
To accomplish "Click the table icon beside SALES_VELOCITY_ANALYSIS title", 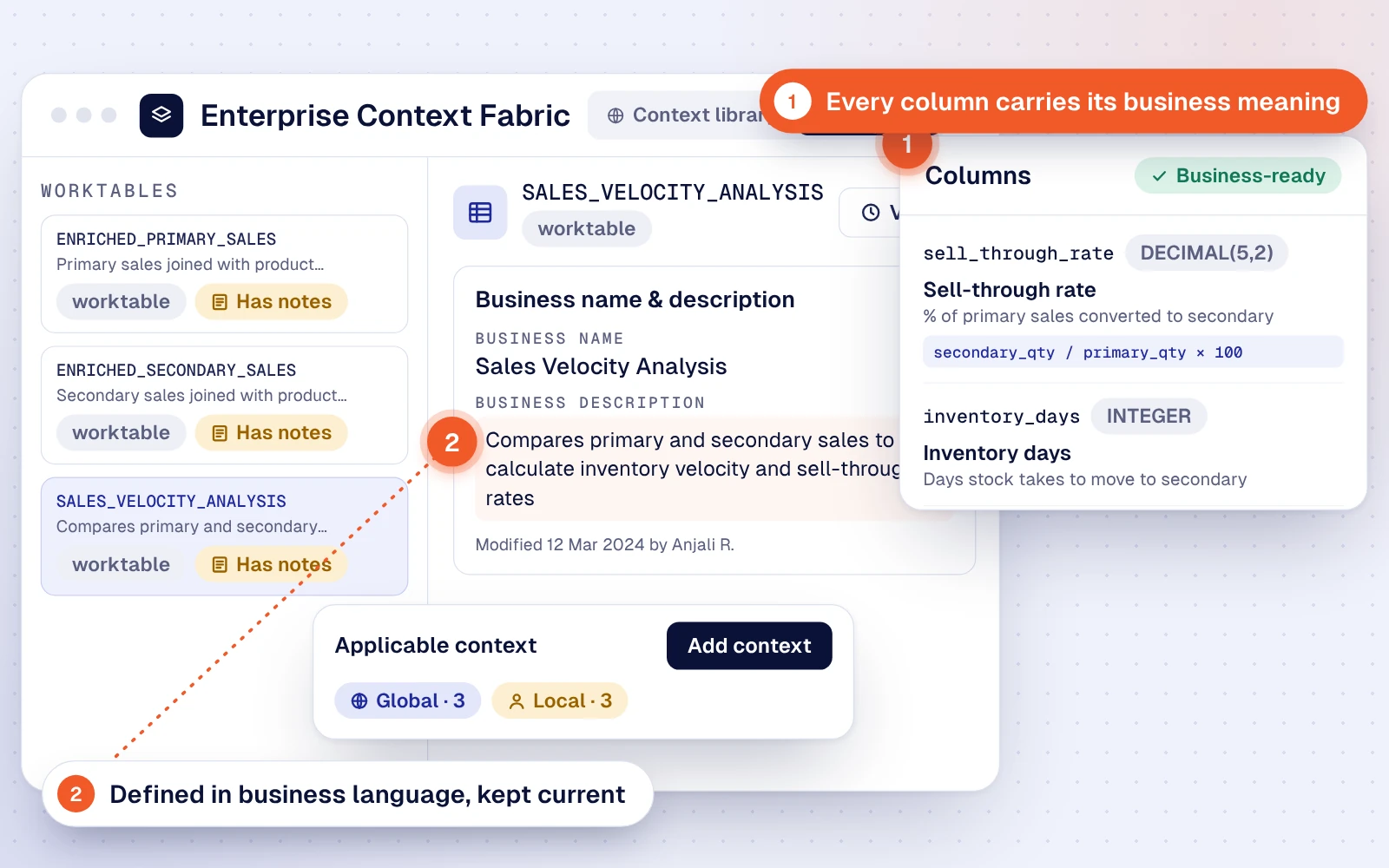I will (480, 213).
